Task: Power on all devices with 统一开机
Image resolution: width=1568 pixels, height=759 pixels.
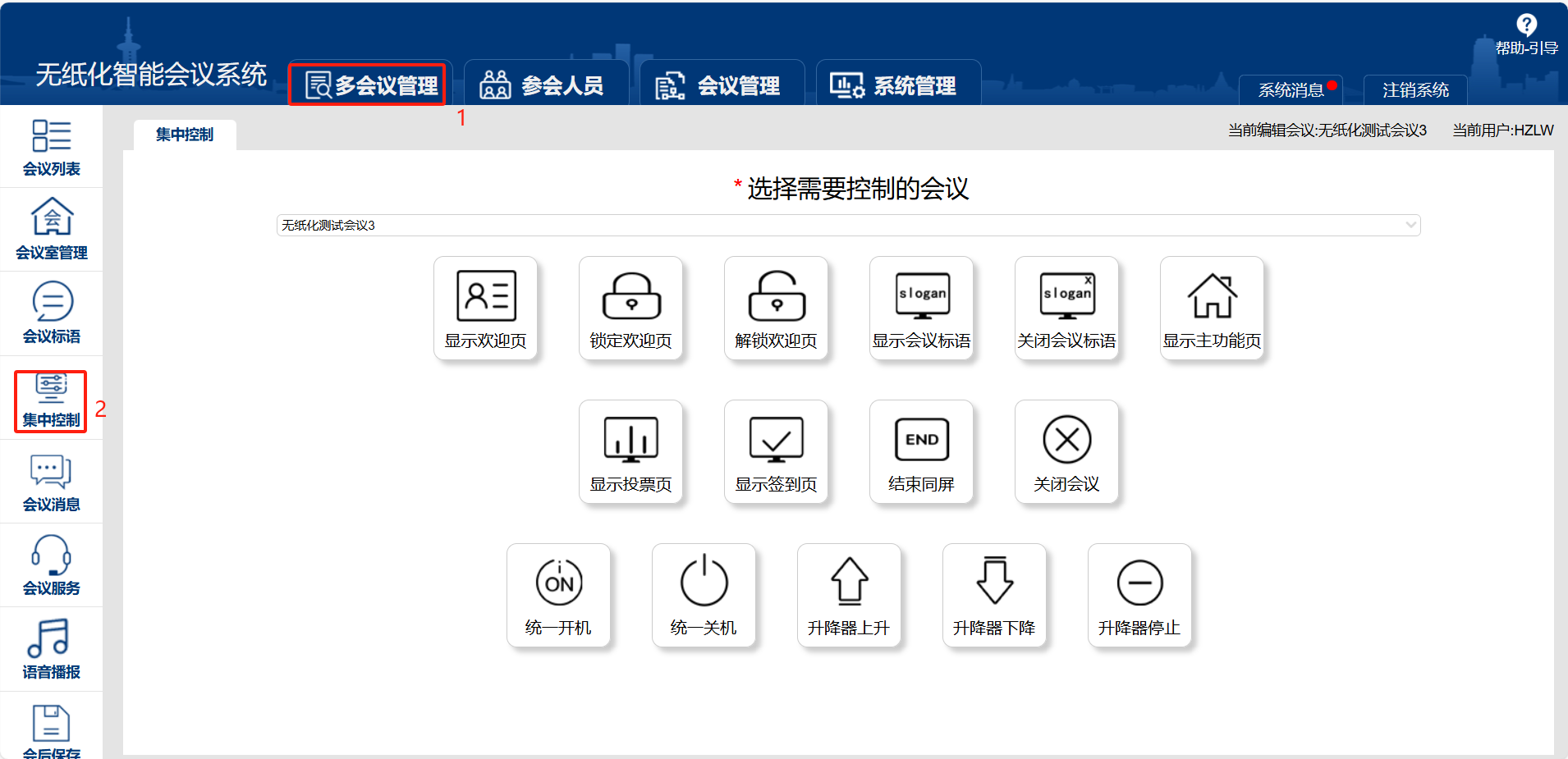Action: pyautogui.click(x=559, y=595)
